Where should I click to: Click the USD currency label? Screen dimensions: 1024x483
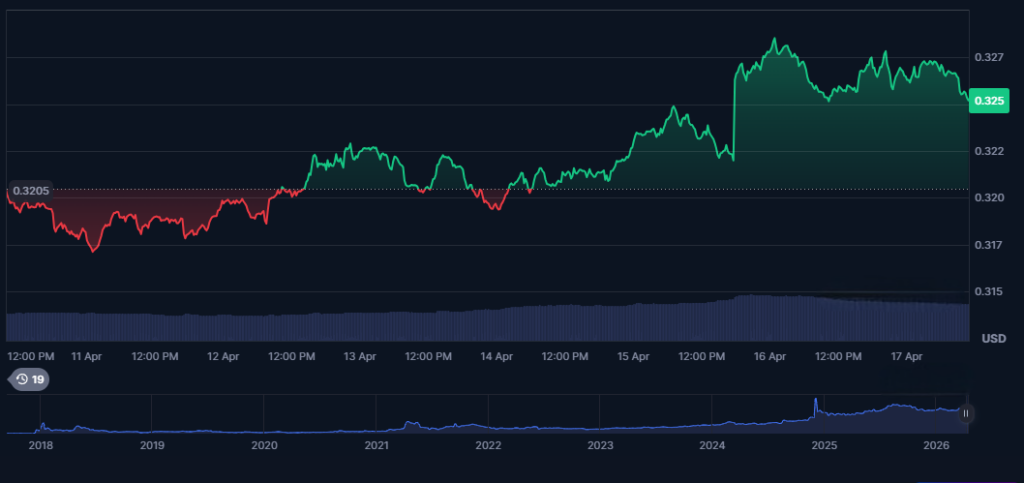pos(993,339)
